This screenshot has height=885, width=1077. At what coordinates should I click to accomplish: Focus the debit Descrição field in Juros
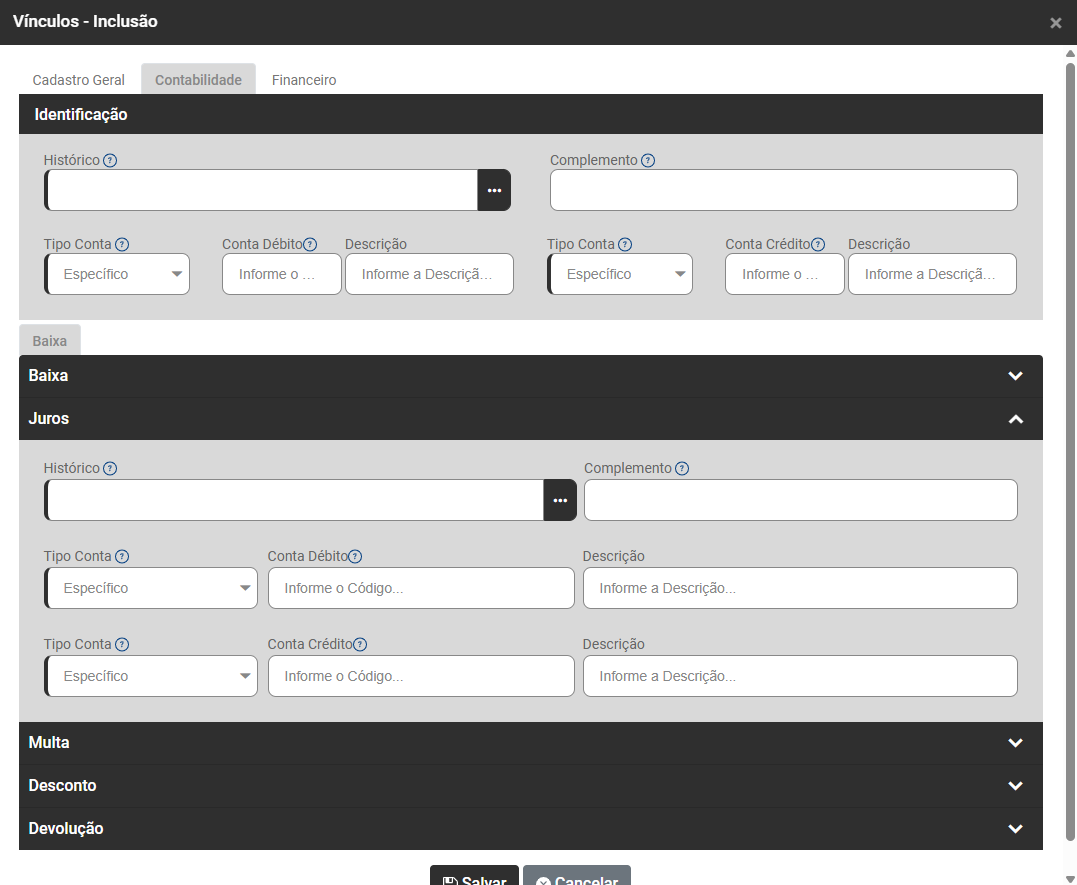click(800, 588)
